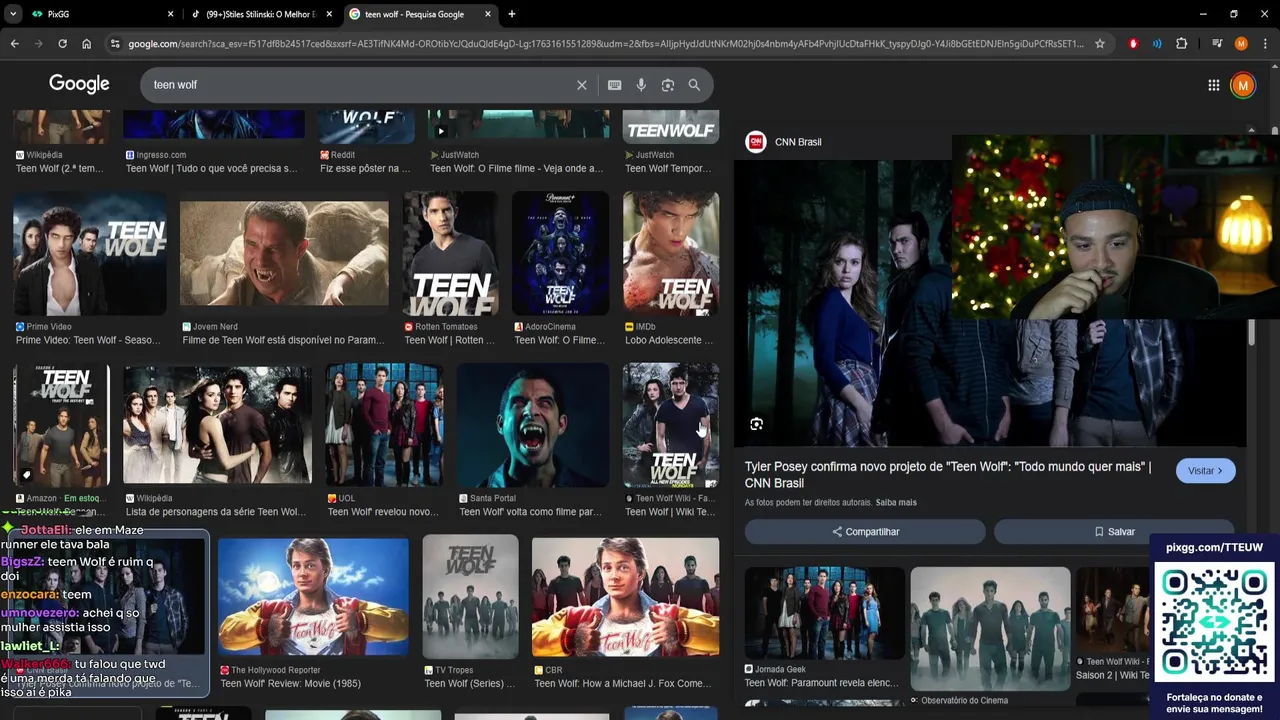
Task: Open the Prime Video Teen Wolf thumbnail
Action: [x=89, y=254]
